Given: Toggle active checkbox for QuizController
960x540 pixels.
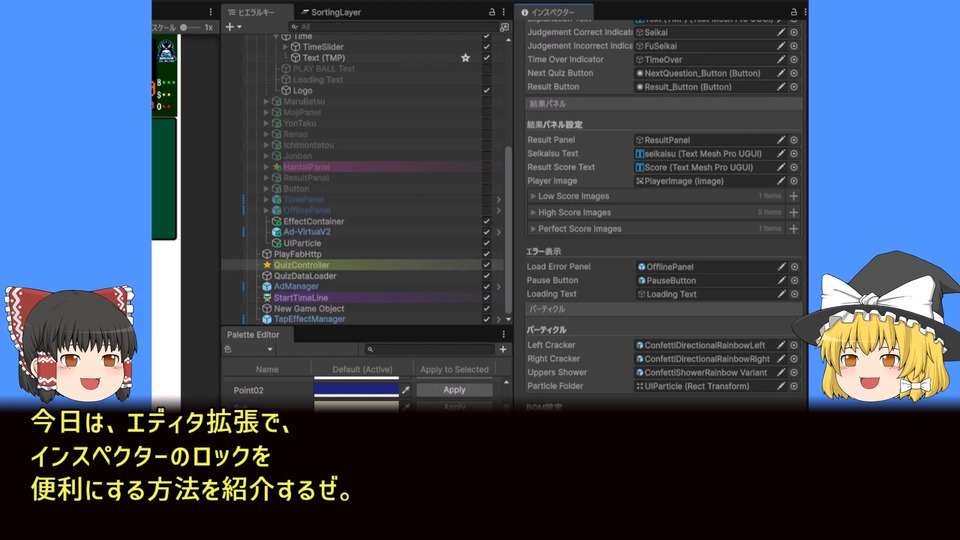Looking at the screenshot, I should (486, 265).
